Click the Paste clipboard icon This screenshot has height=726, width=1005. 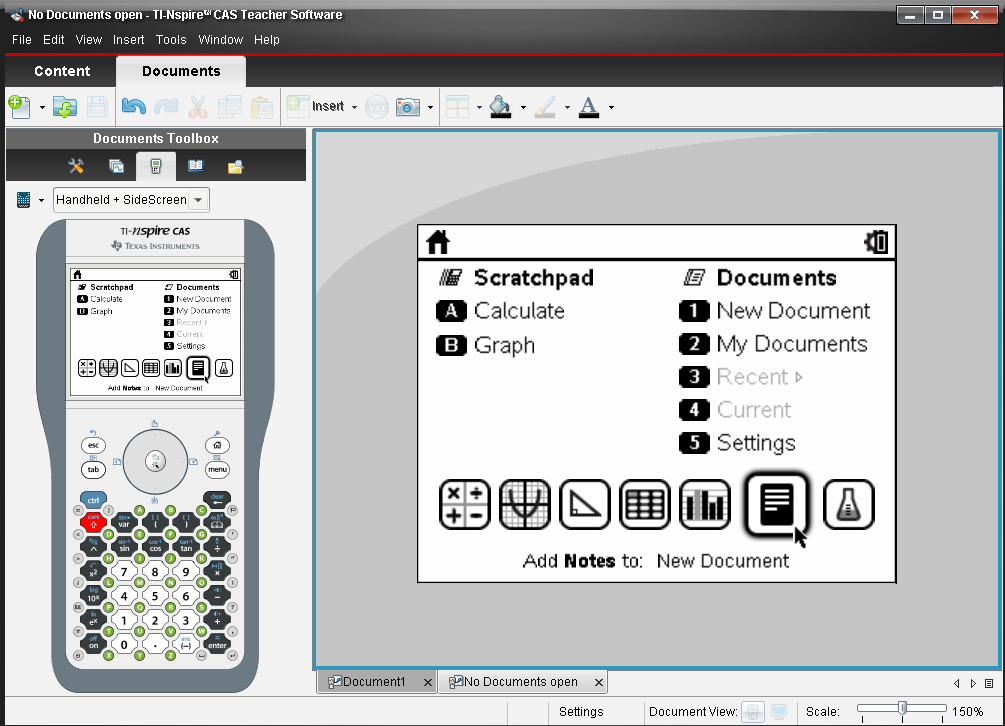[262, 107]
